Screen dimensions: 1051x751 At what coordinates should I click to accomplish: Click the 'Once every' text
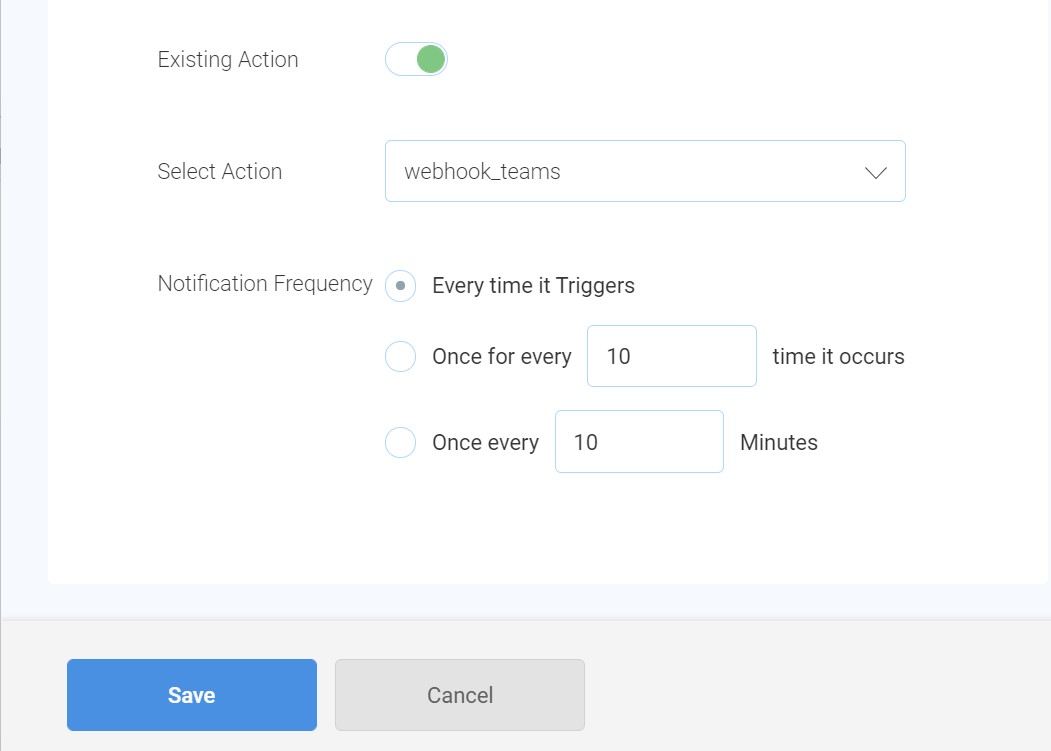click(x=486, y=443)
